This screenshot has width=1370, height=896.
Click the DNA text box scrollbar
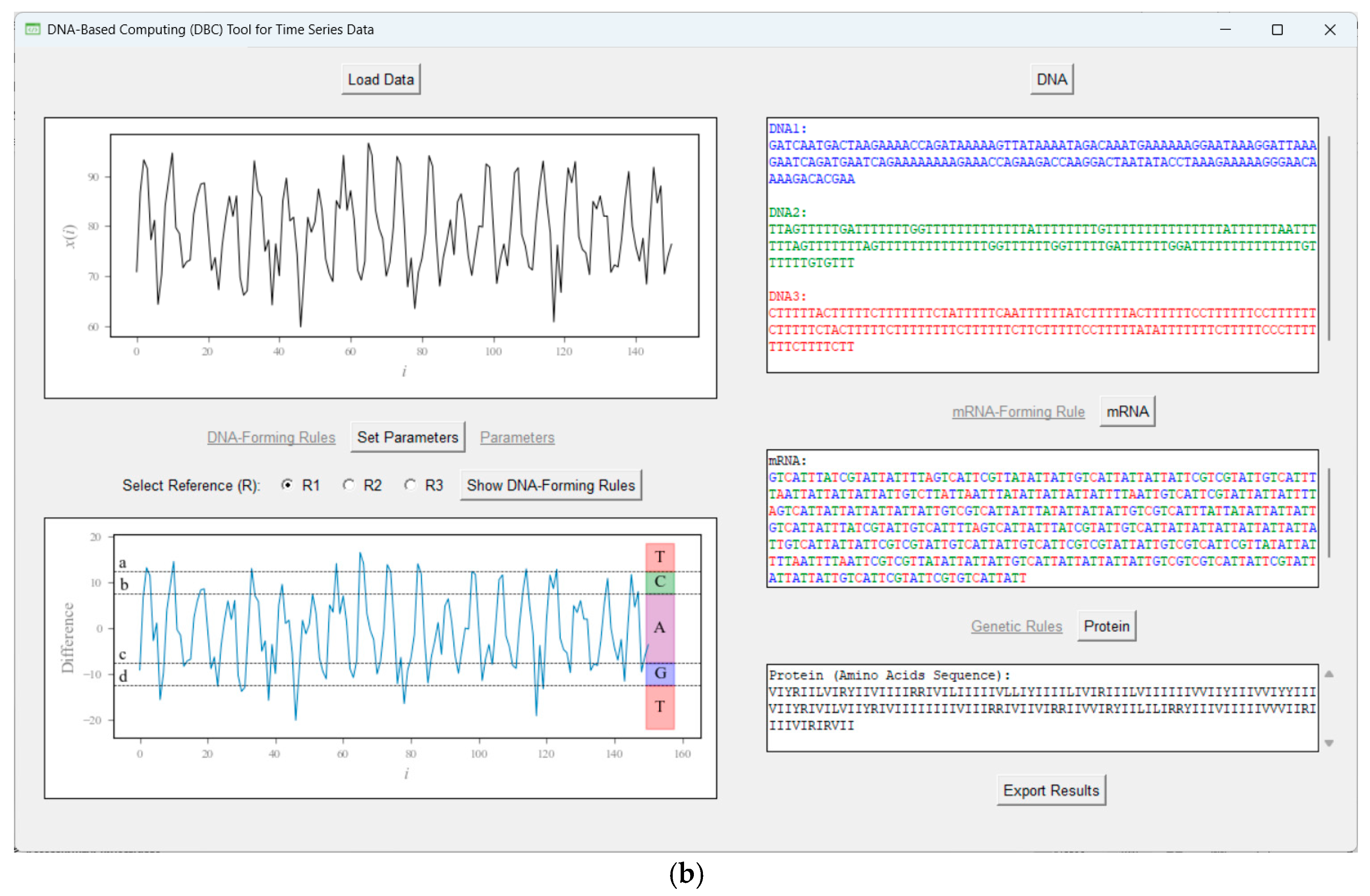[1328, 238]
